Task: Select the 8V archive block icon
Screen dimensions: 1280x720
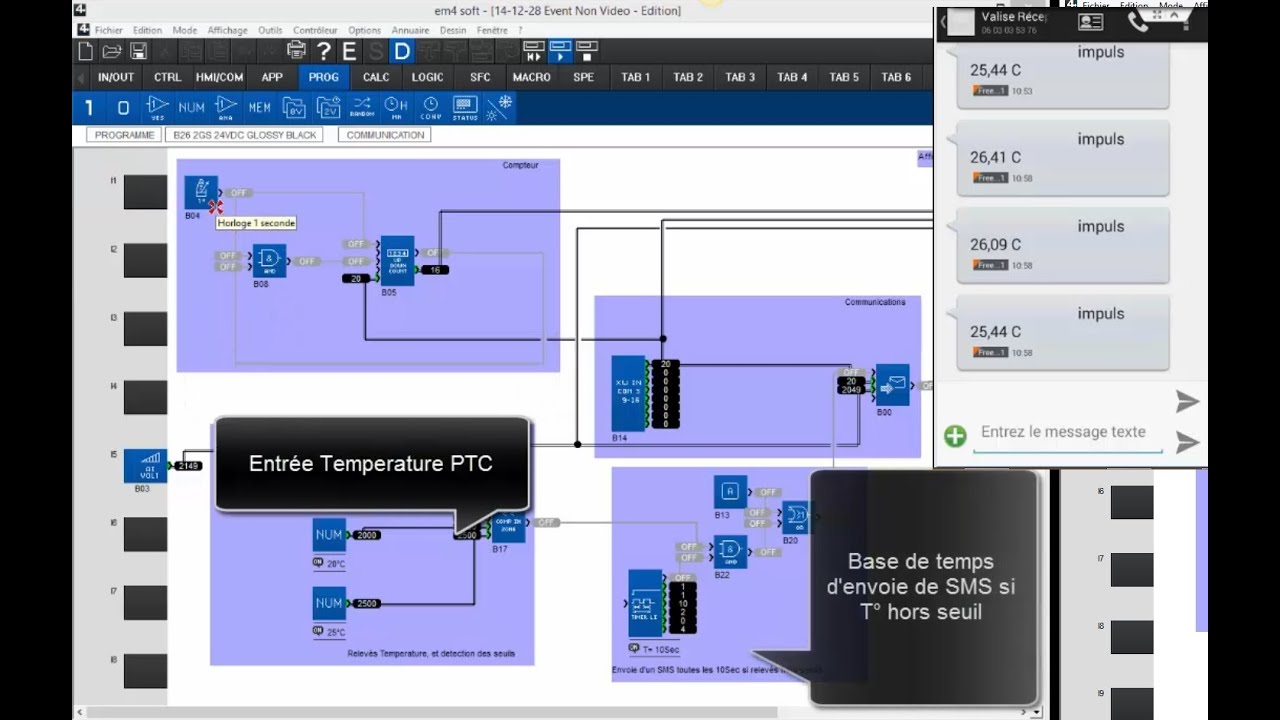Action: pyautogui.click(x=294, y=107)
